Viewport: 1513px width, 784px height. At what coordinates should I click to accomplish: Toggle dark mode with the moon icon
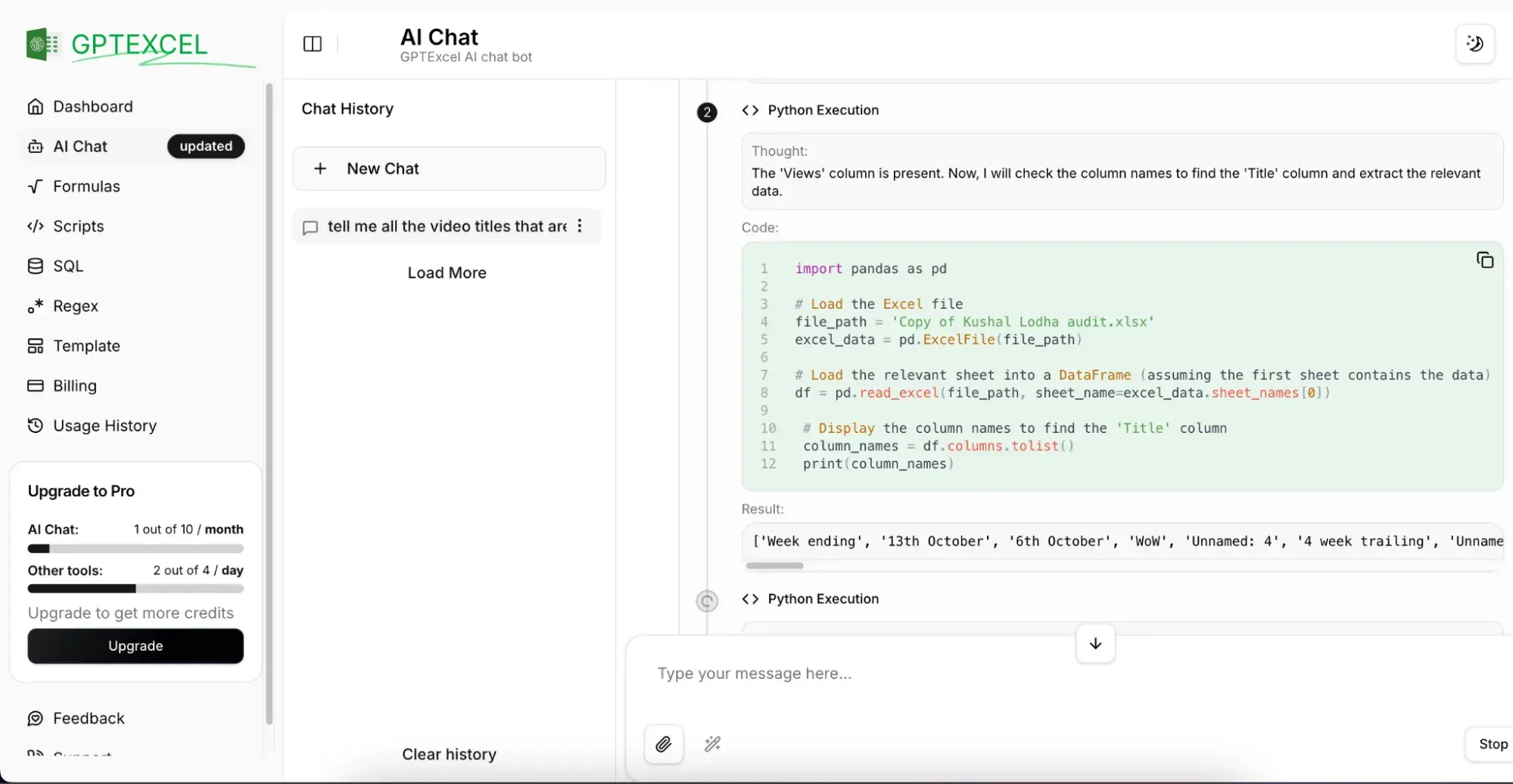click(x=1474, y=43)
